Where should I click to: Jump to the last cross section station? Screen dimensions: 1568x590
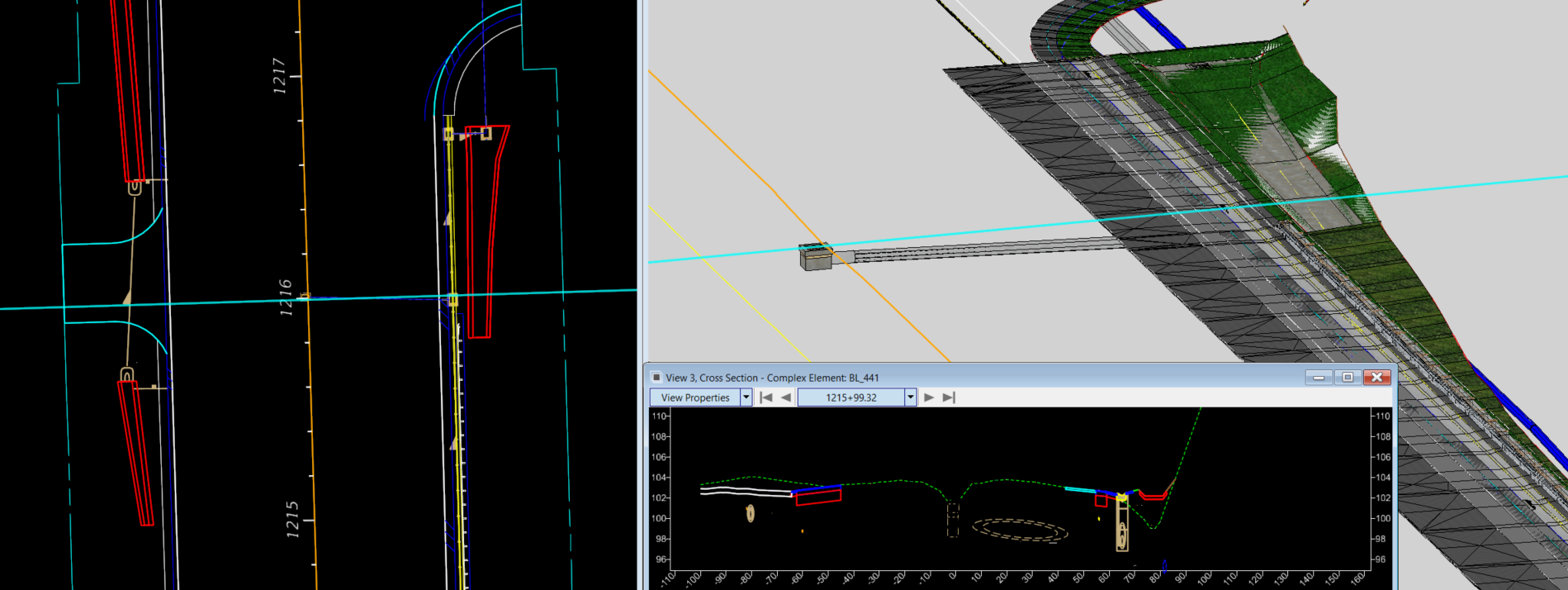click(949, 397)
